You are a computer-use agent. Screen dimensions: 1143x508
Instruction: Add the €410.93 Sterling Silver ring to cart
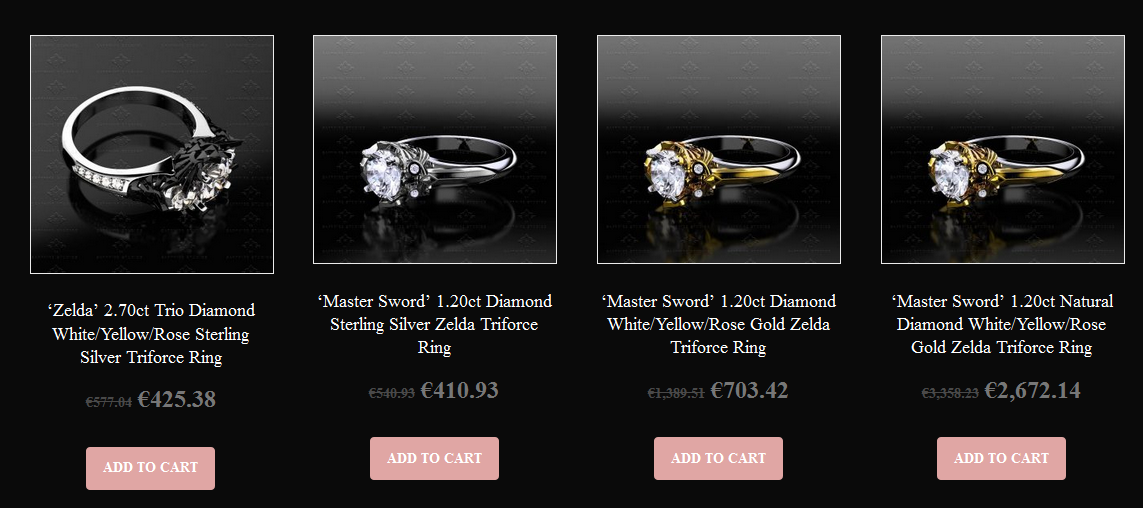click(x=434, y=458)
